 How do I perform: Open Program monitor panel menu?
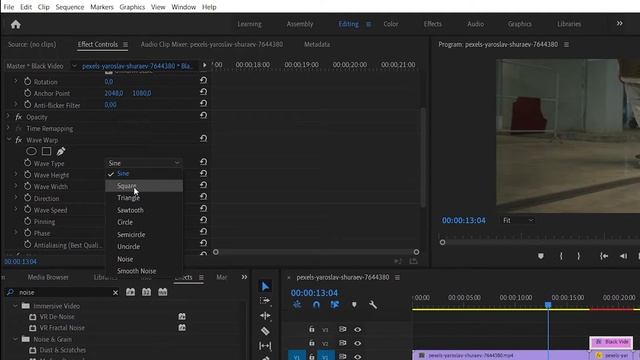tap(566, 44)
